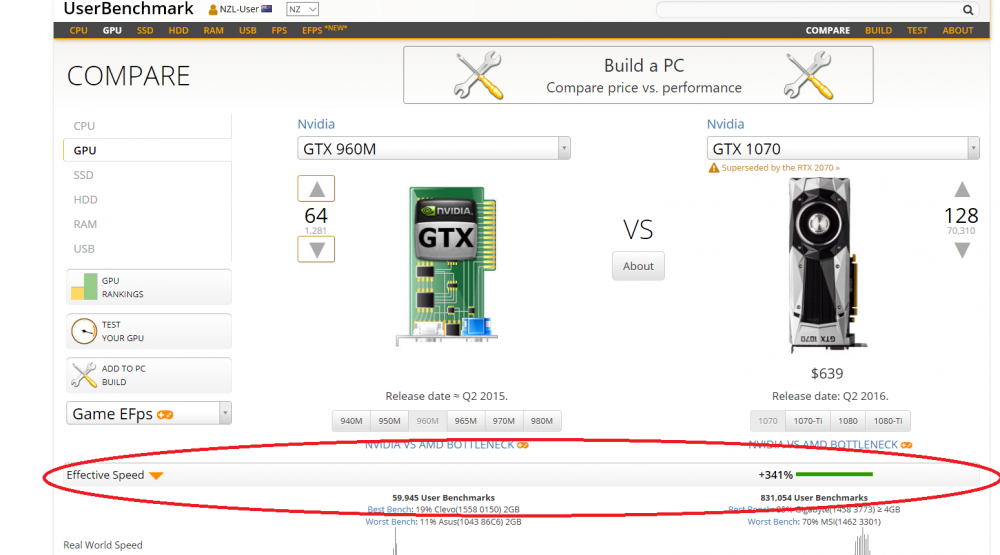This screenshot has height=555, width=1000.
Task: Click the upvote arrow for GTX 960M
Action: (x=316, y=189)
